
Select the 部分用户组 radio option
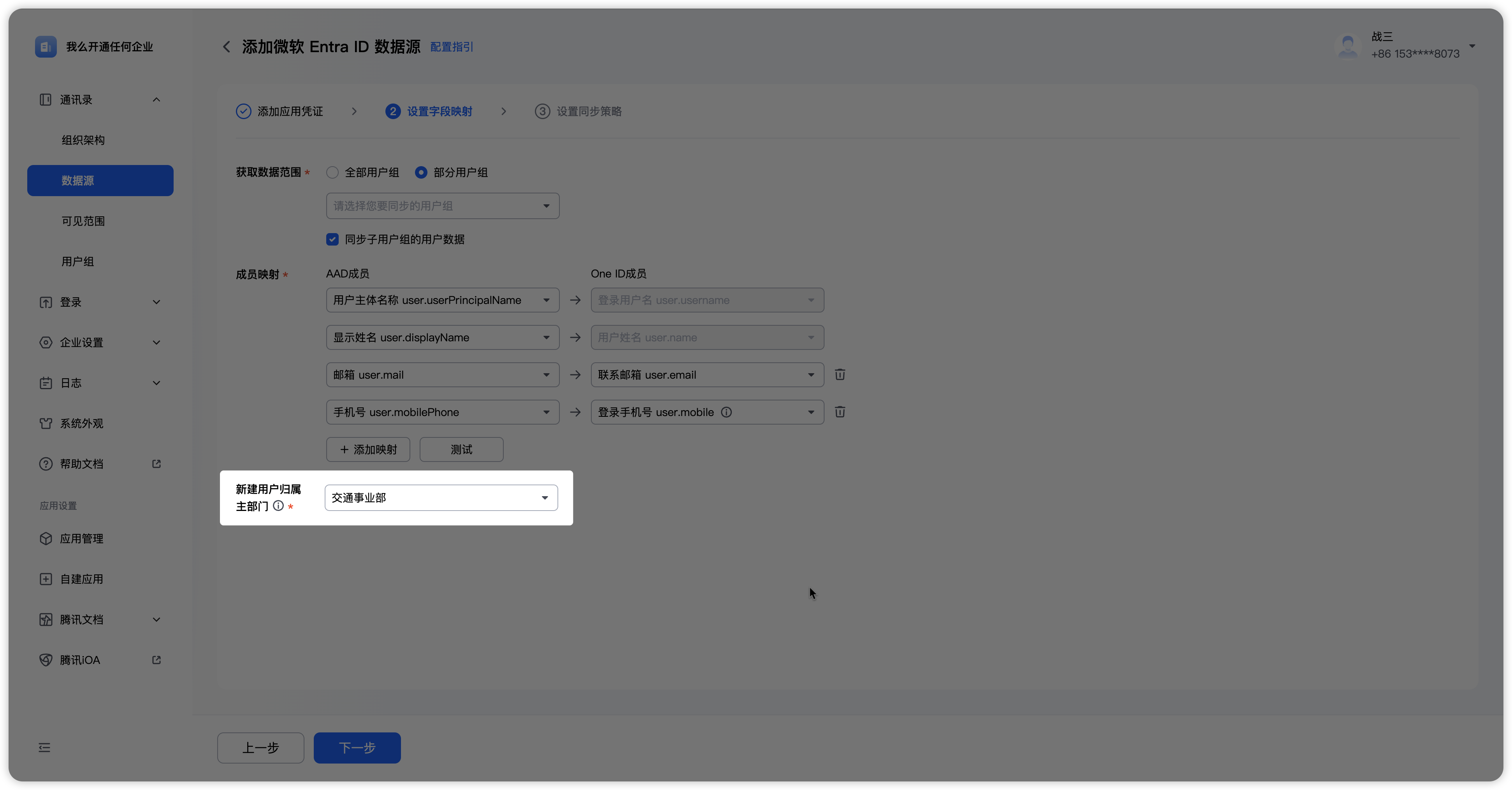tap(421, 172)
